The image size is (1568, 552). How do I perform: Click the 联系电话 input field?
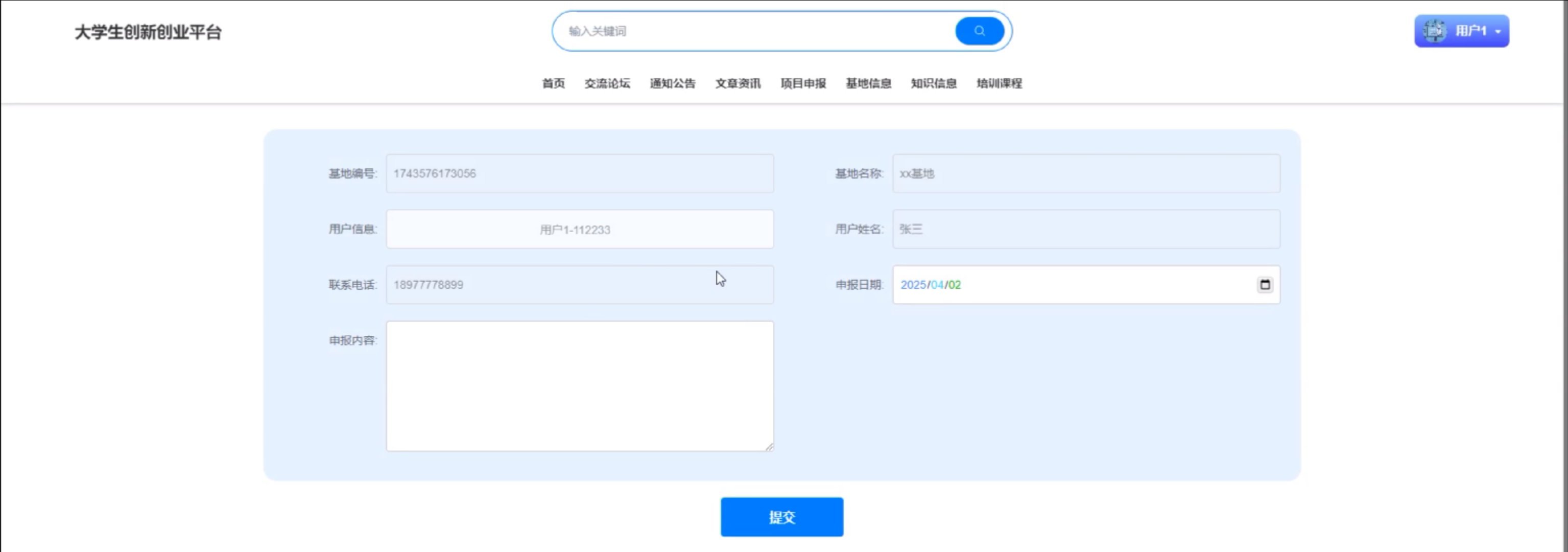click(x=580, y=285)
